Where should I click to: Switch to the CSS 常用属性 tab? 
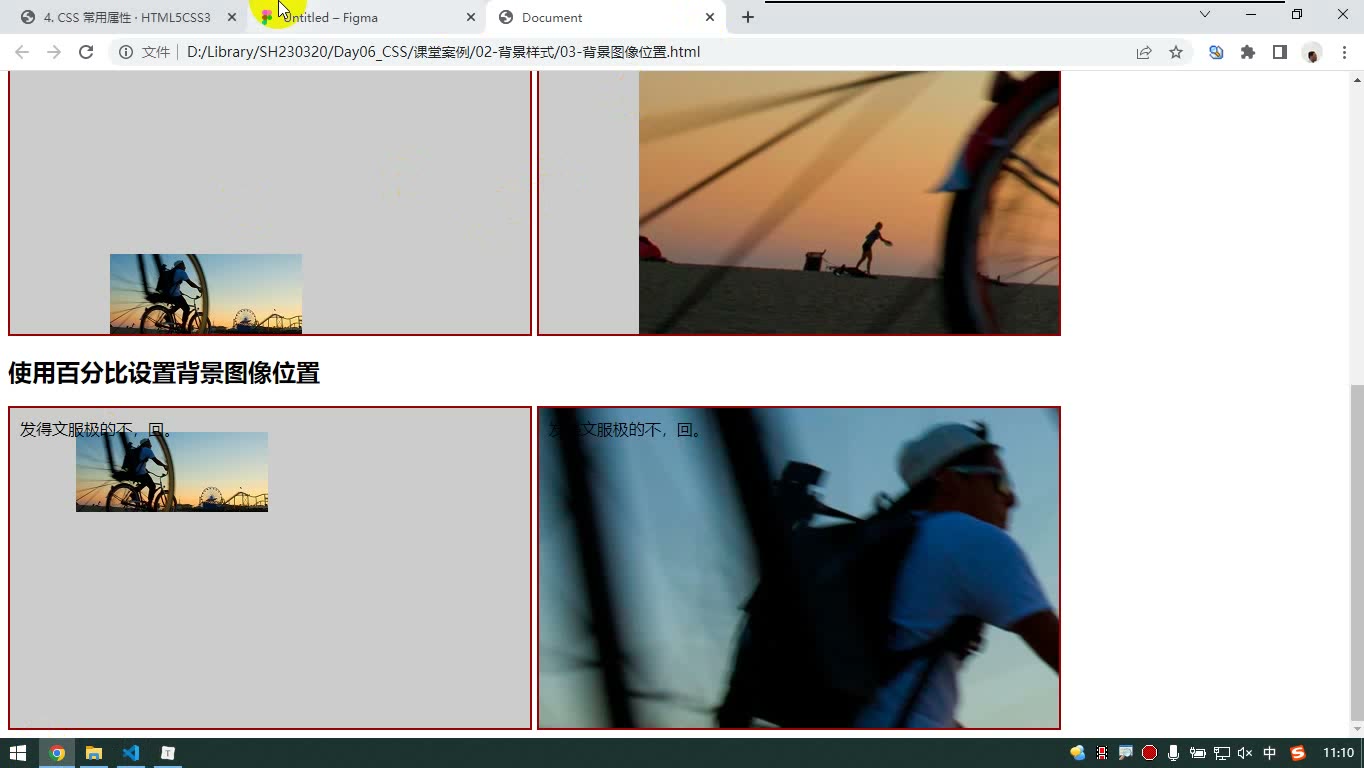click(x=127, y=17)
